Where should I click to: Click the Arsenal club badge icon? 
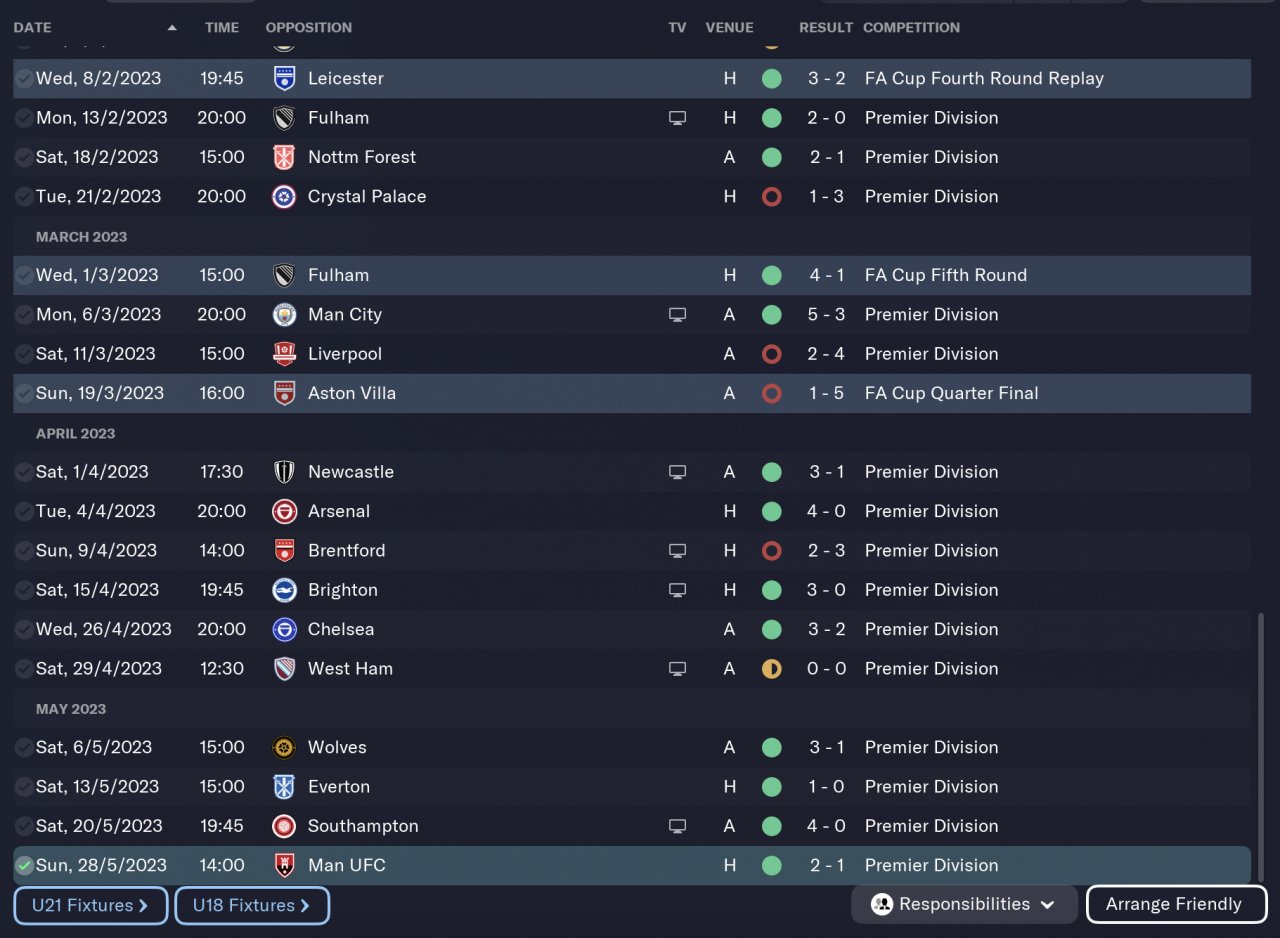tap(284, 511)
